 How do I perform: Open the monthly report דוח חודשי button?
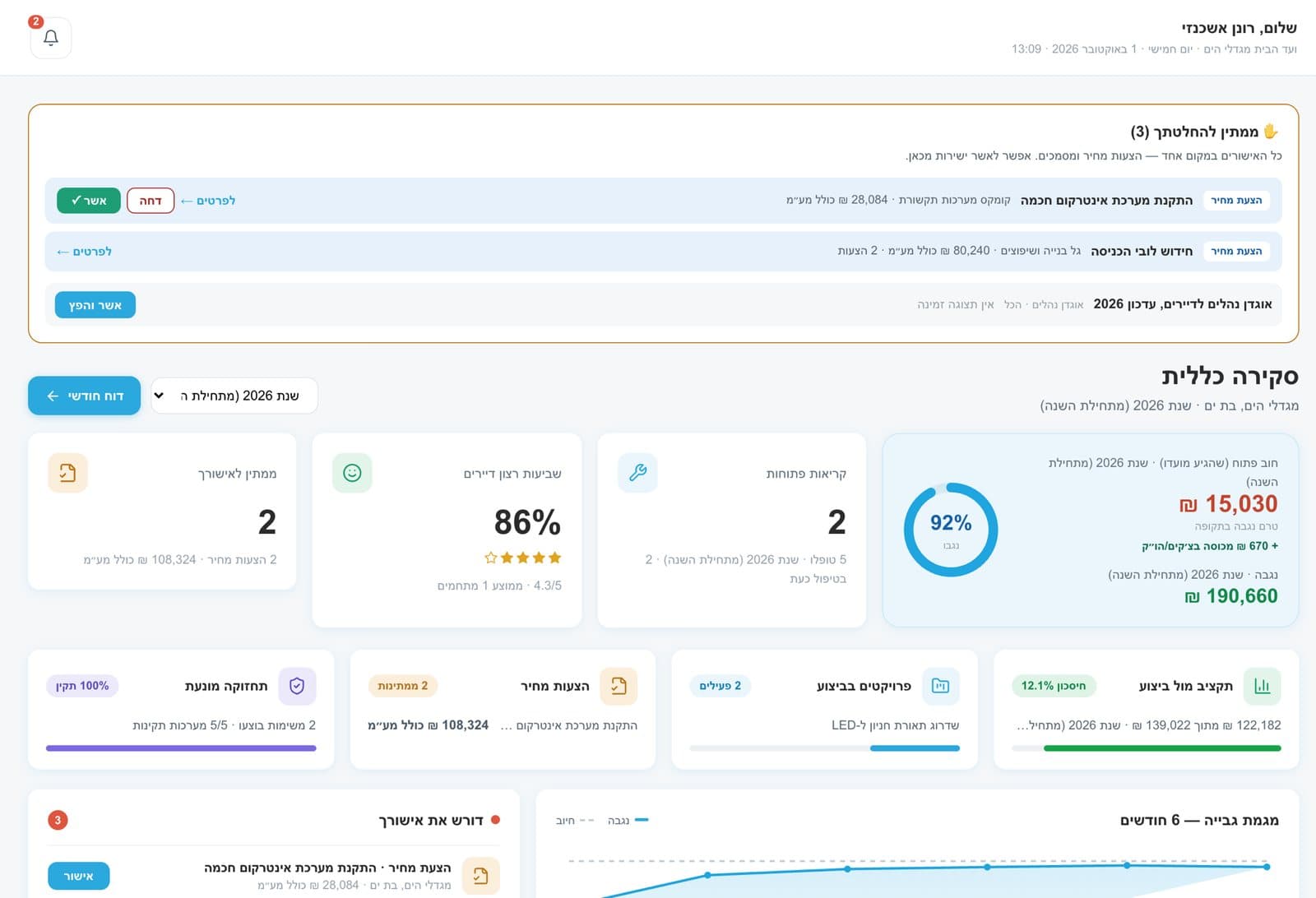pyautogui.click(x=84, y=396)
